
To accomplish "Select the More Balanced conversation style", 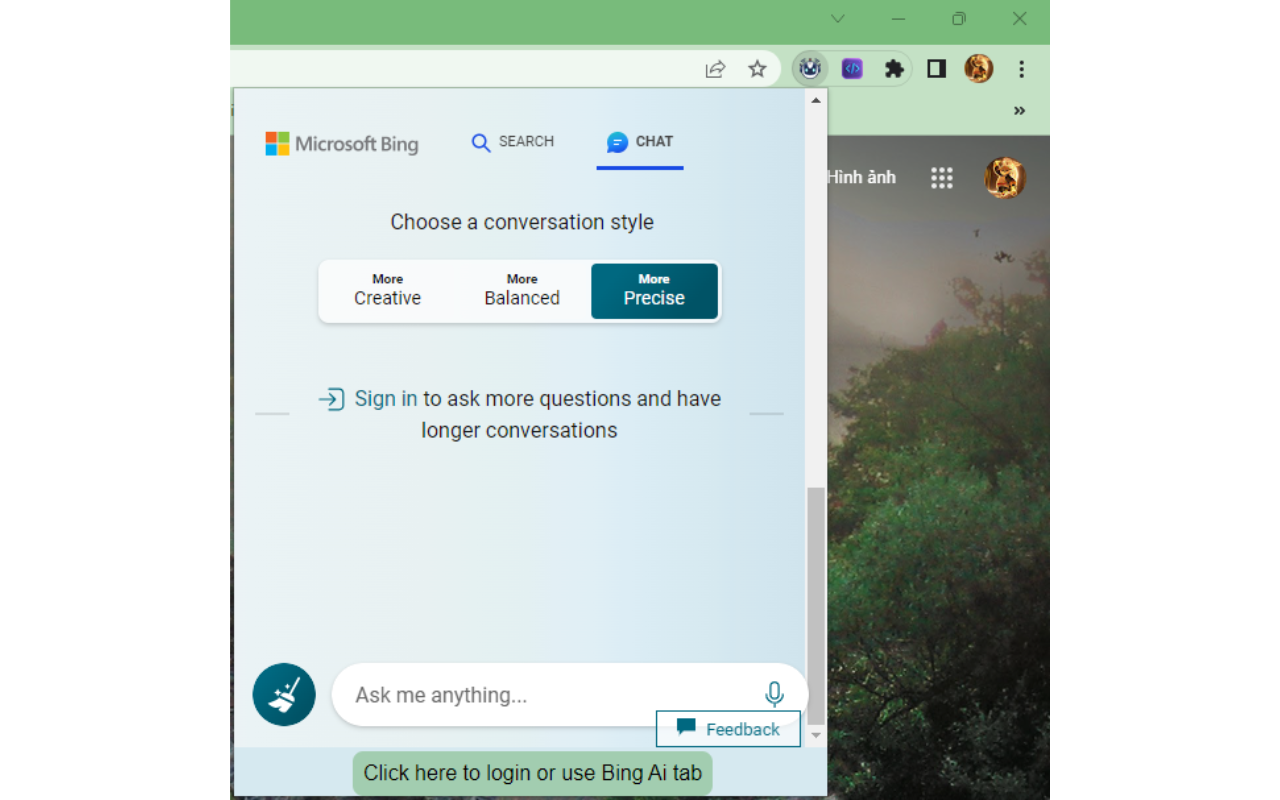I will (x=522, y=291).
